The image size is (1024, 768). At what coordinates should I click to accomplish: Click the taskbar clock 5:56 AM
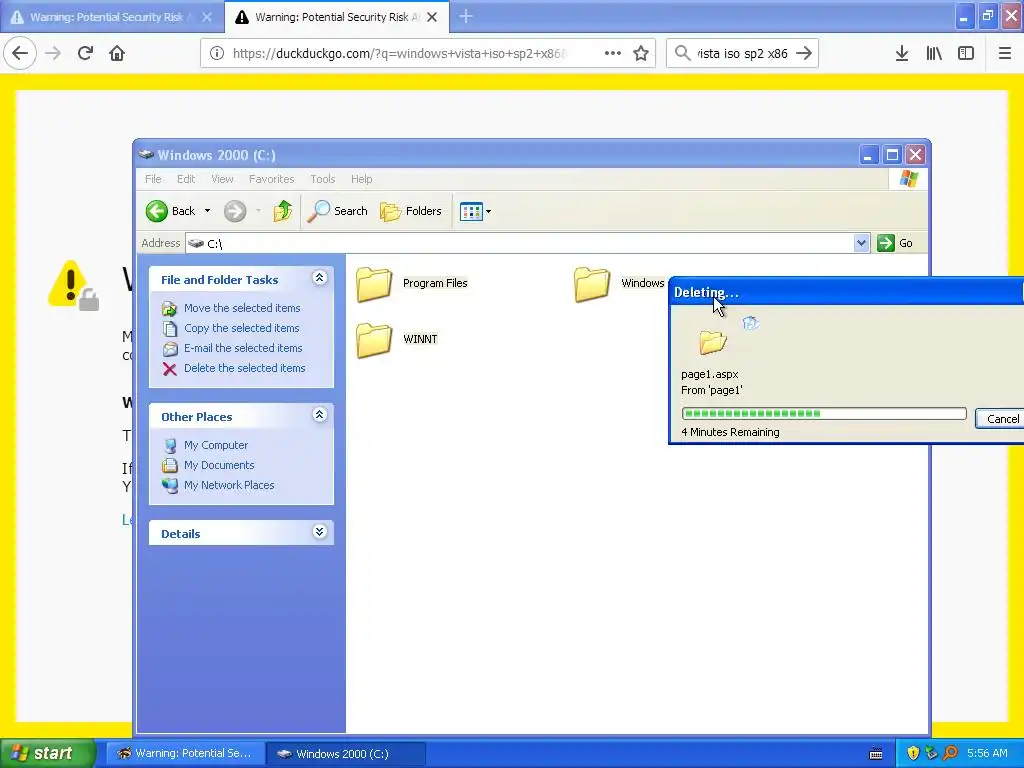click(x=987, y=753)
